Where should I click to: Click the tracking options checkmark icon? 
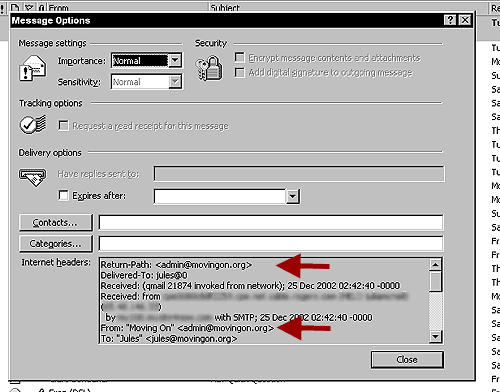point(32,124)
